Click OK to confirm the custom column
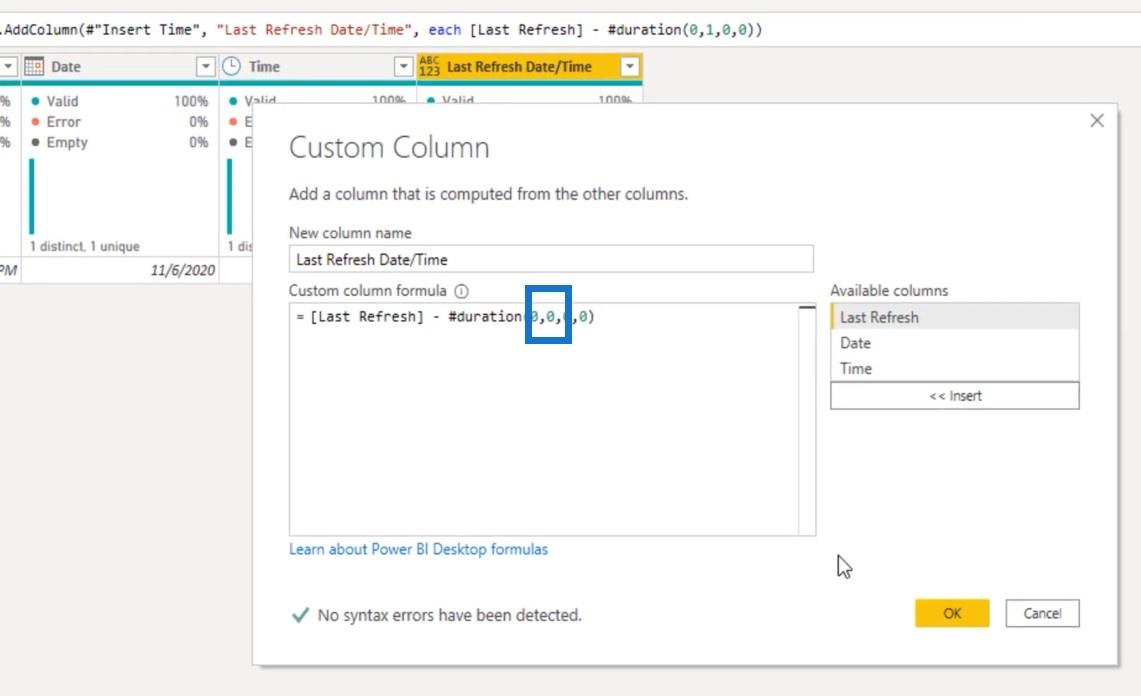 (x=952, y=613)
